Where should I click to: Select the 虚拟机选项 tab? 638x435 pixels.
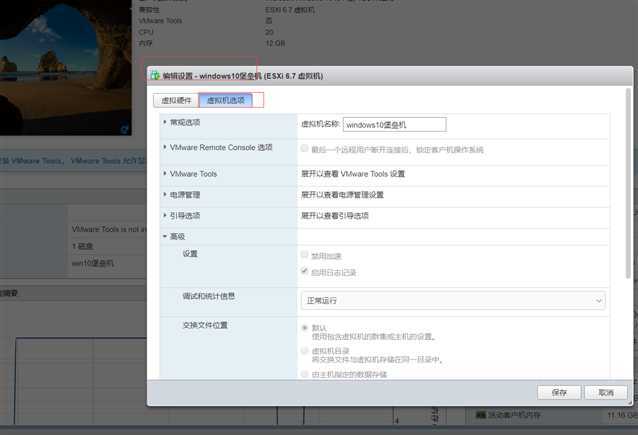225,101
